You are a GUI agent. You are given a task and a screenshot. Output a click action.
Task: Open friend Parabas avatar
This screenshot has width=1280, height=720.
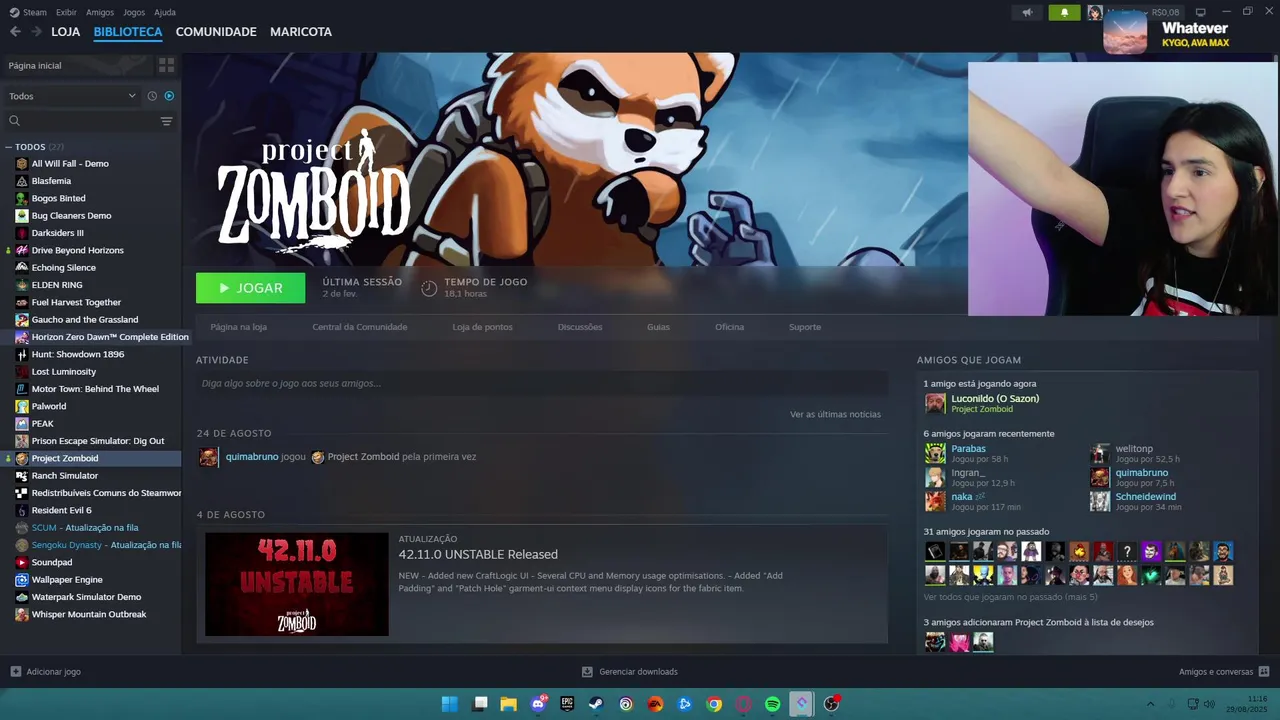[x=935, y=453]
